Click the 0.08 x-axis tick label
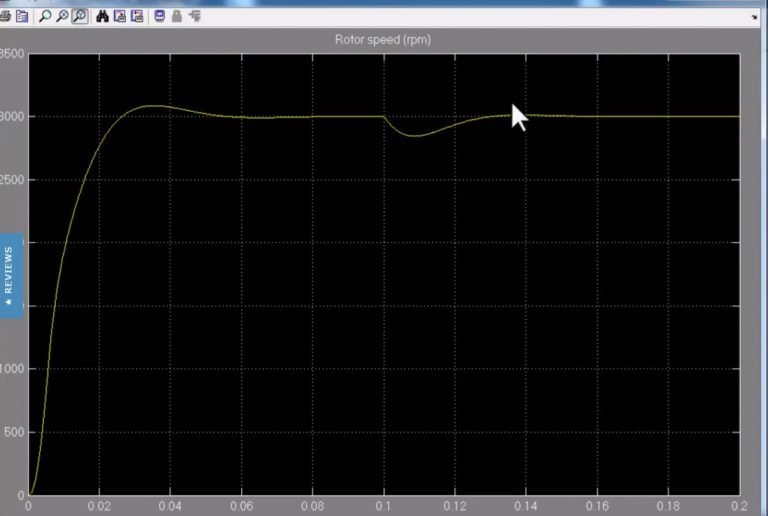Viewport: 768px width, 516px height. tap(312, 506)
